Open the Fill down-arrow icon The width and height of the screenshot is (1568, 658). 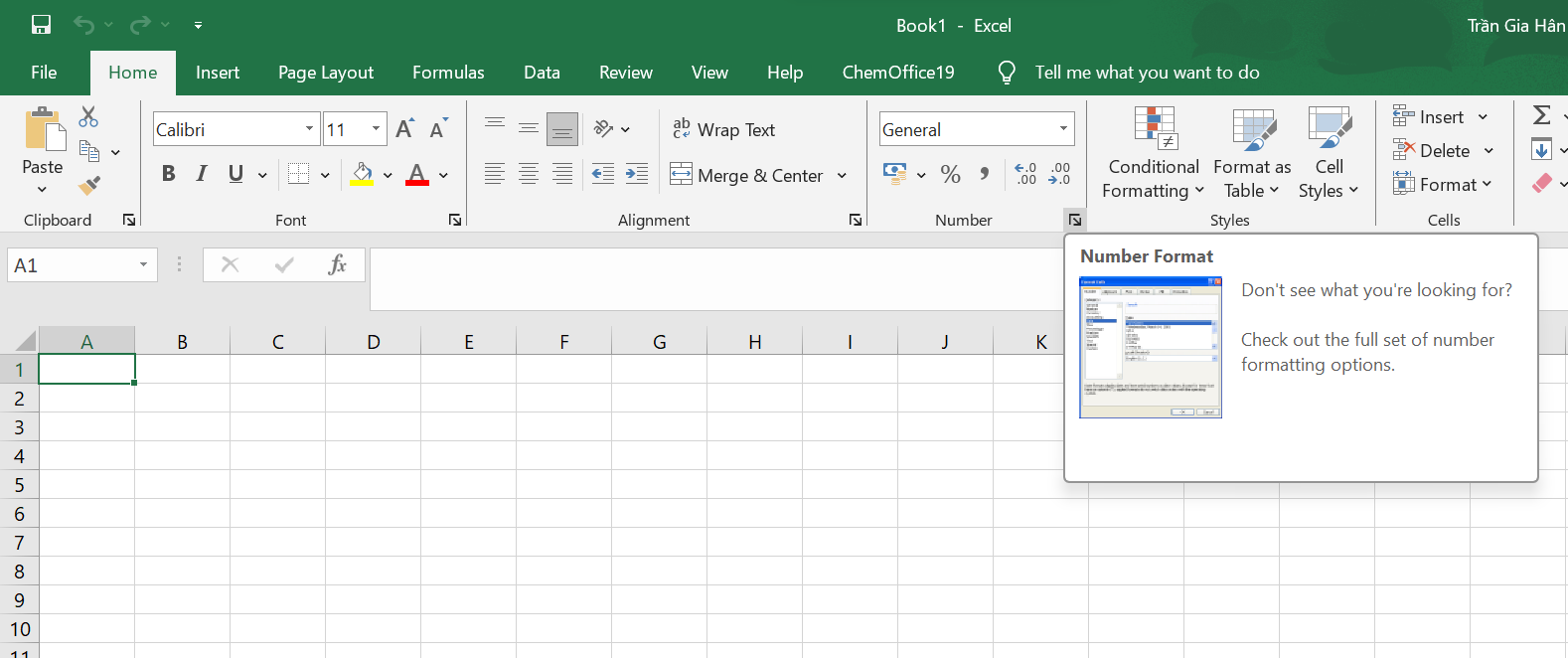coord(1542,150)
